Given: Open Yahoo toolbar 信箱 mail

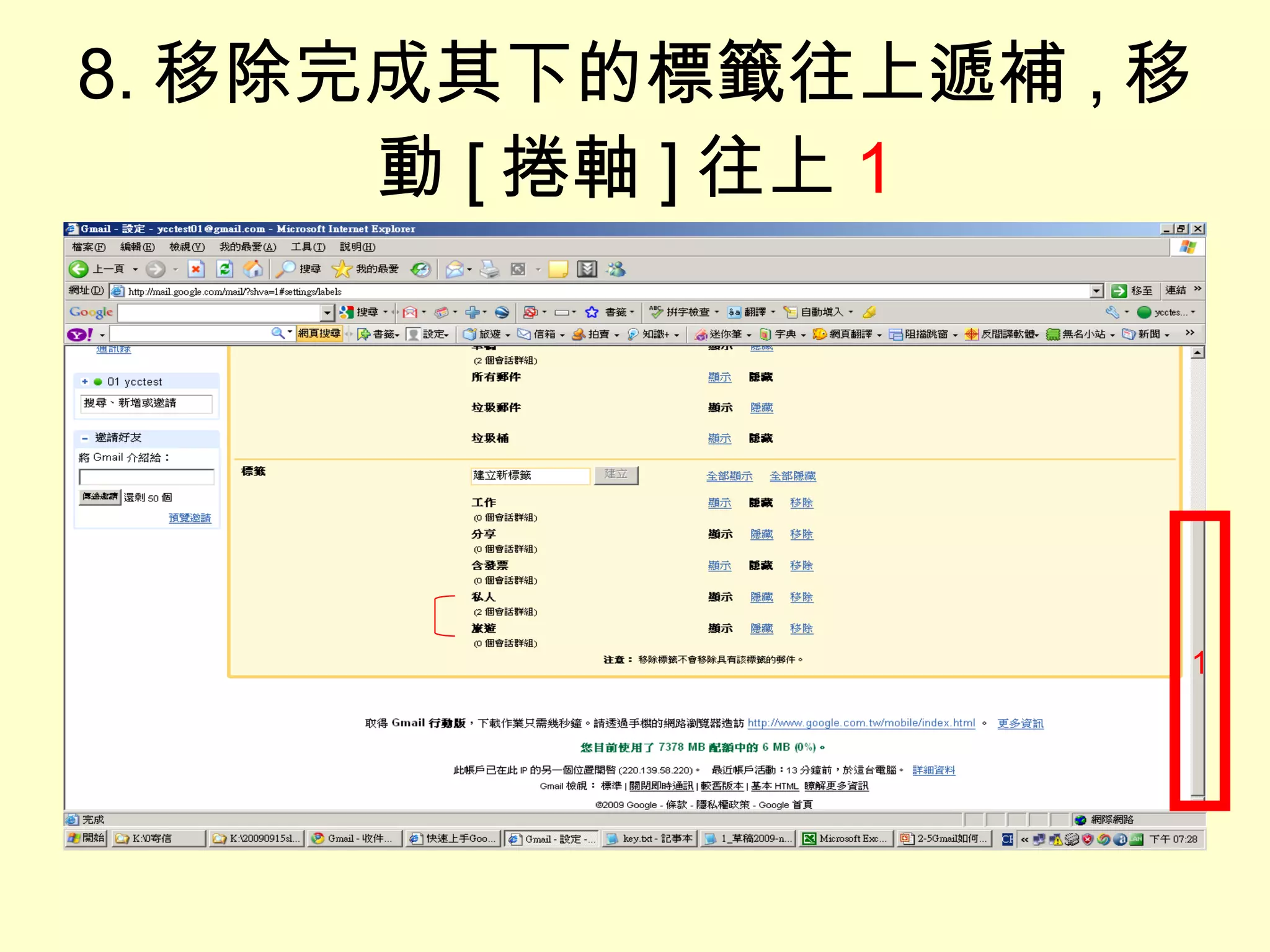Looking at the screenshot, I should point(537,334).
